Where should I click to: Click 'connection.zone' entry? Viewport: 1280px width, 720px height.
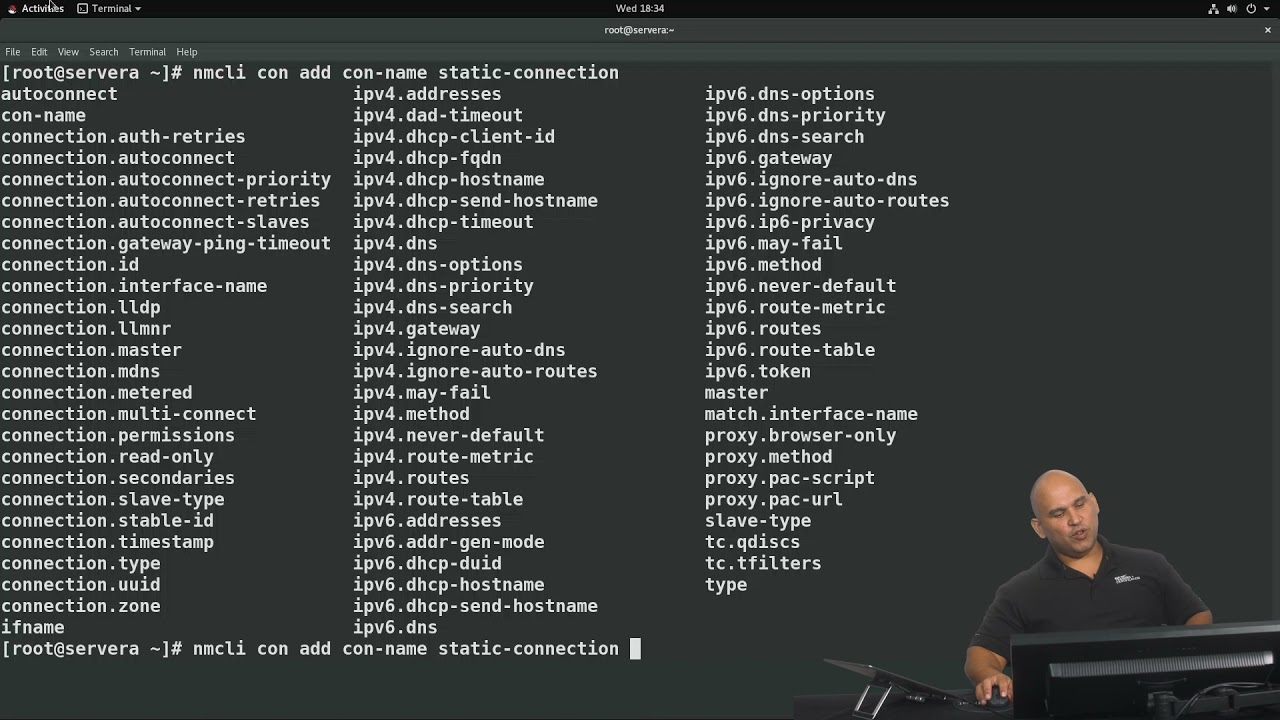(x=80, y=606)
